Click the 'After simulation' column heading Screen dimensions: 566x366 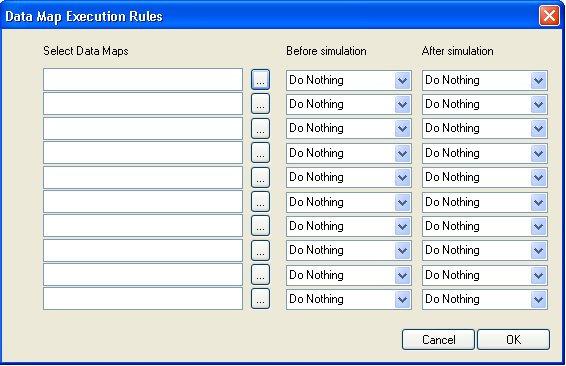tap(457, 51)
